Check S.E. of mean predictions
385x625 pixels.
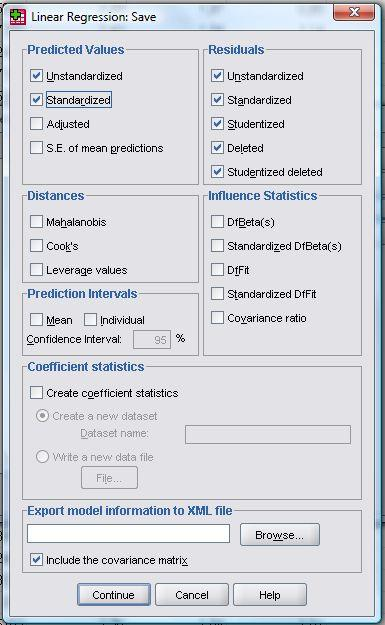click(x=36, y=148)
